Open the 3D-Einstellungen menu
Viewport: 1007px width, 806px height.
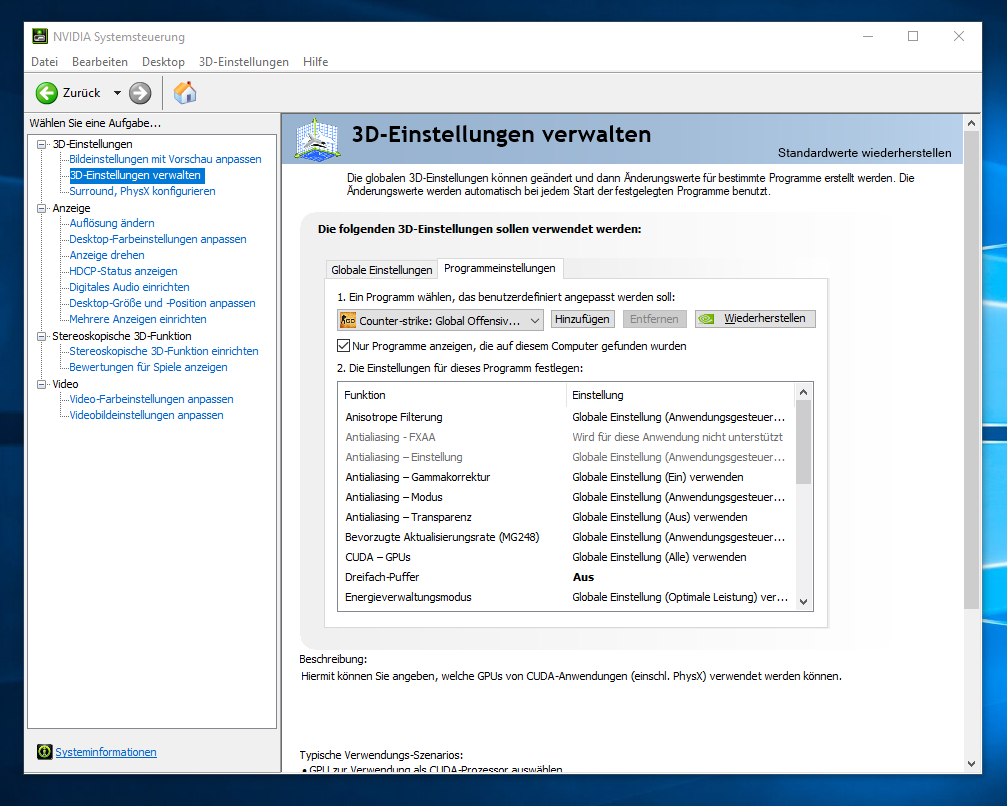point(243,62)
